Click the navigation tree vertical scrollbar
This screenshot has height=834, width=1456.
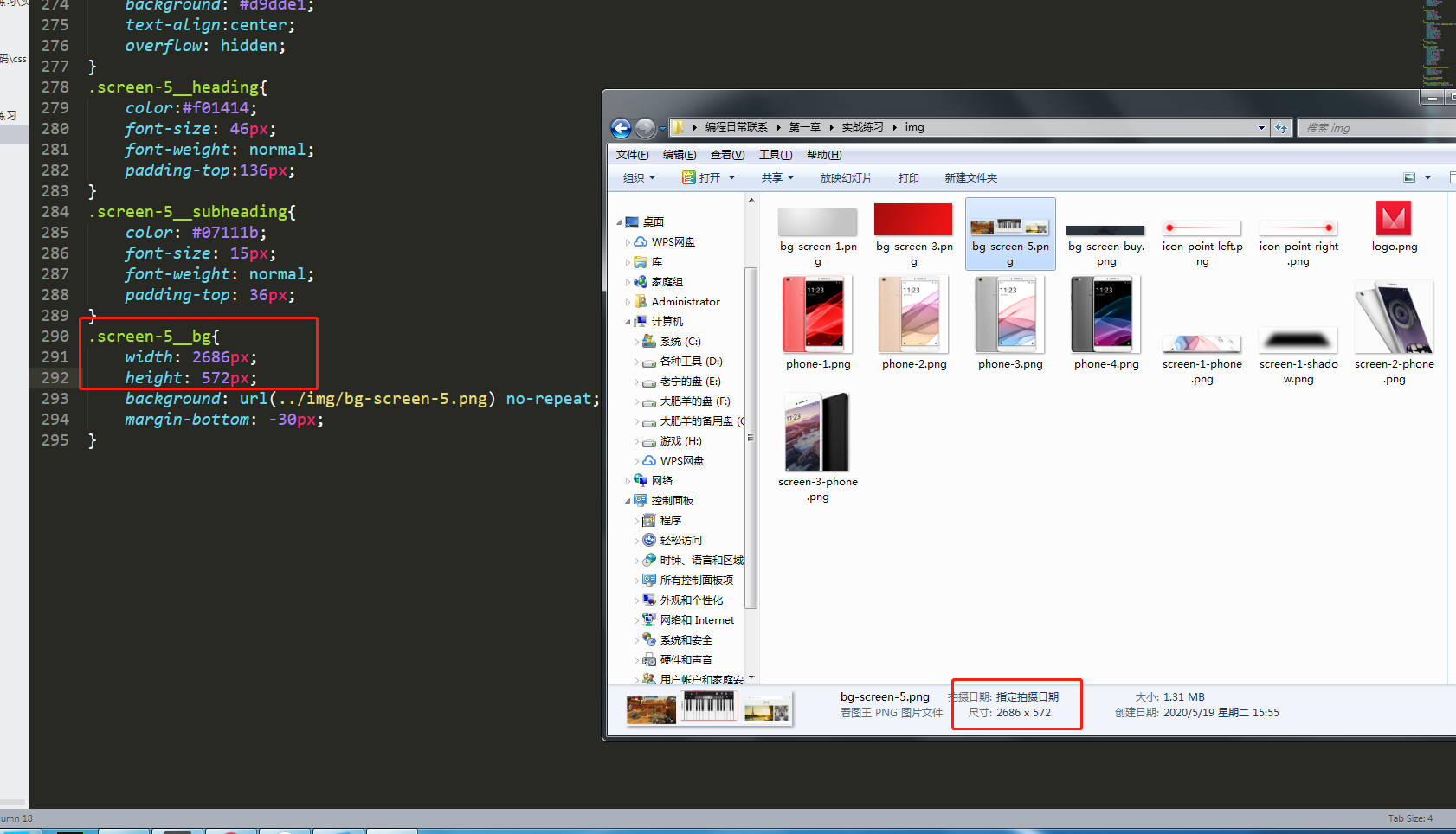(x=751, y=439)
